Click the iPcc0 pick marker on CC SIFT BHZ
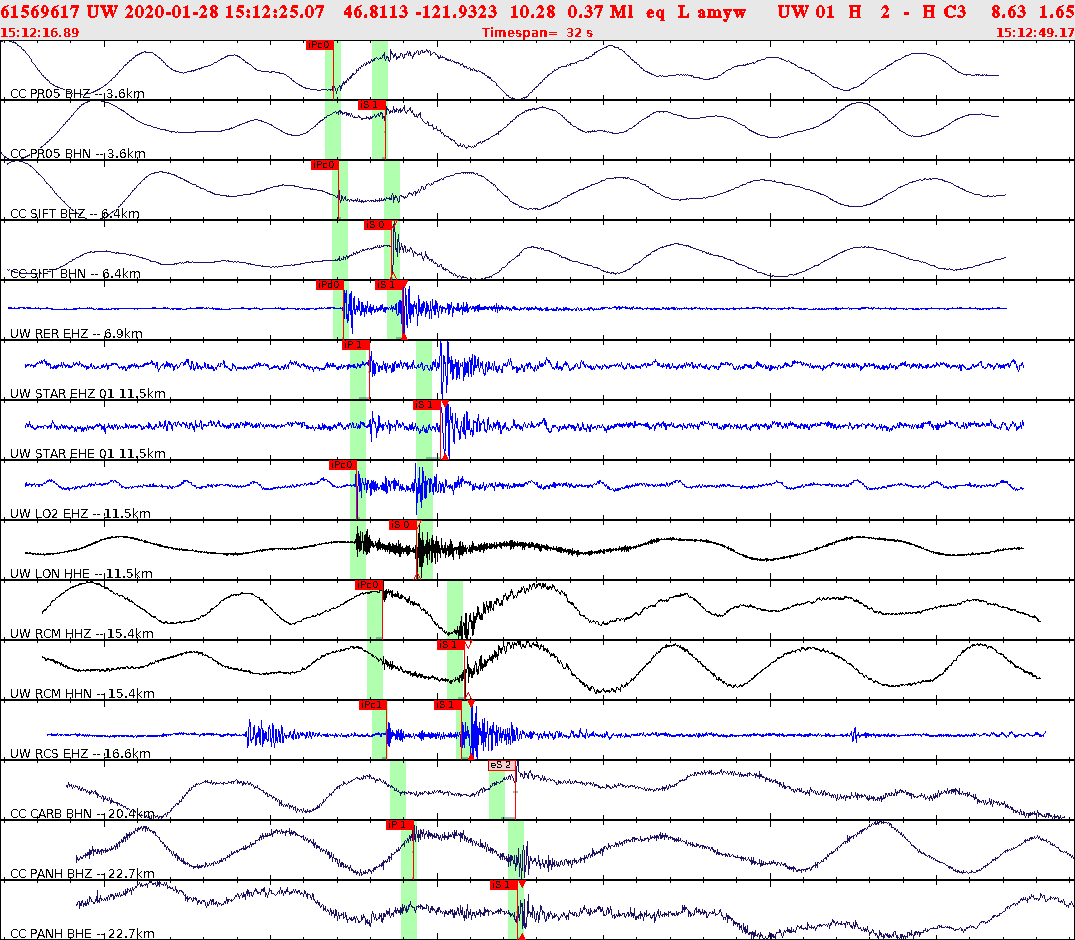This screenshot has height=940, width=1075. [x=324, y=164]
